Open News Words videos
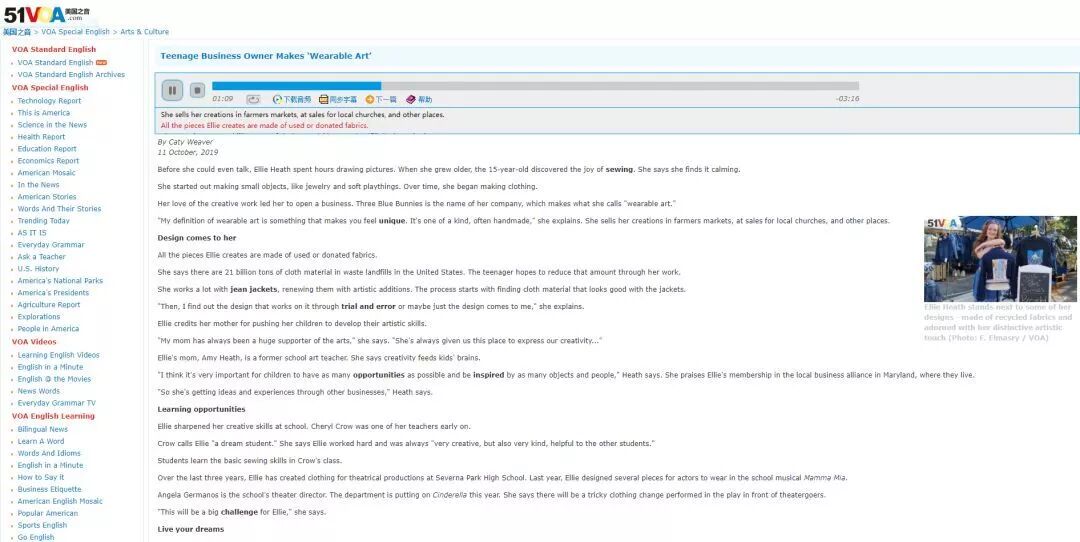This screenshot has height=542, width=1080. [39, 391]
